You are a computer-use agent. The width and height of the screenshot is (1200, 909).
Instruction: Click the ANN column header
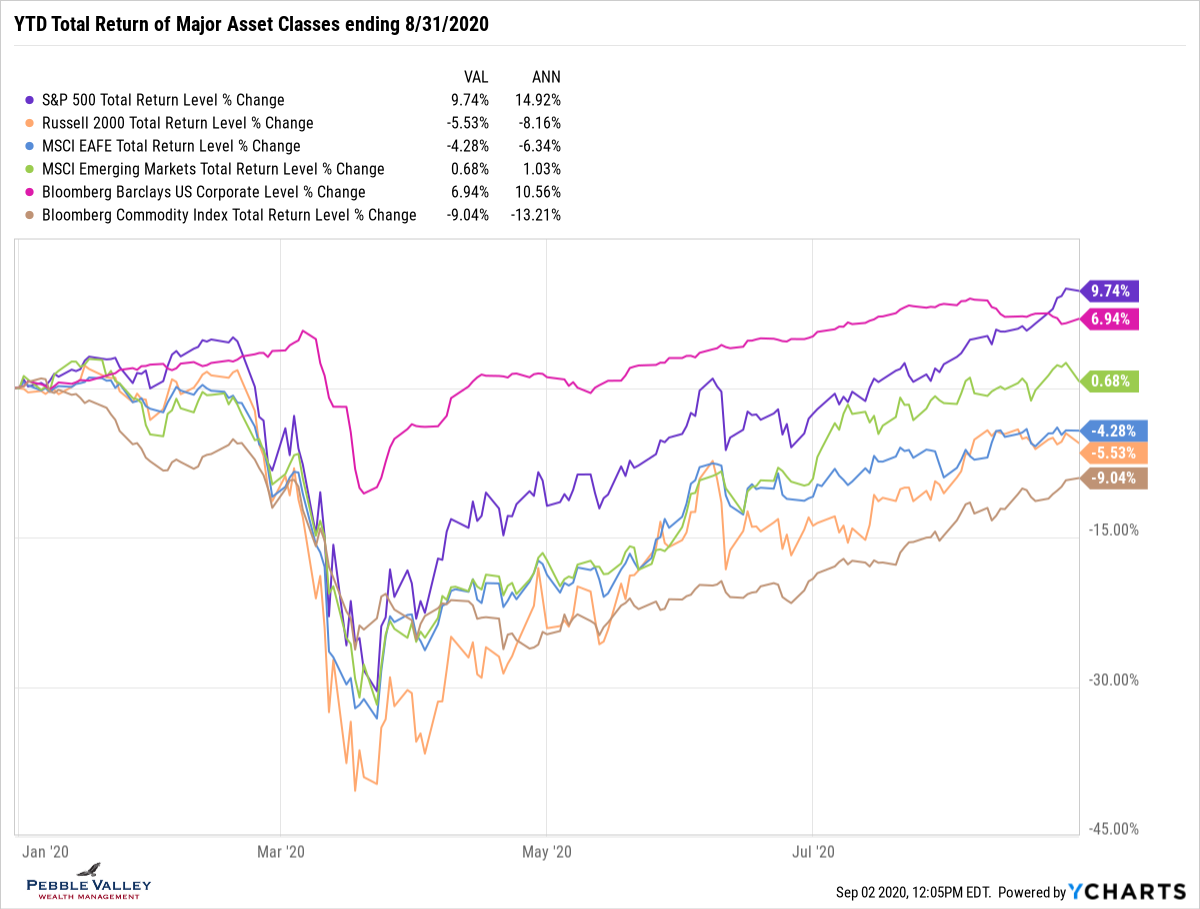546,76
